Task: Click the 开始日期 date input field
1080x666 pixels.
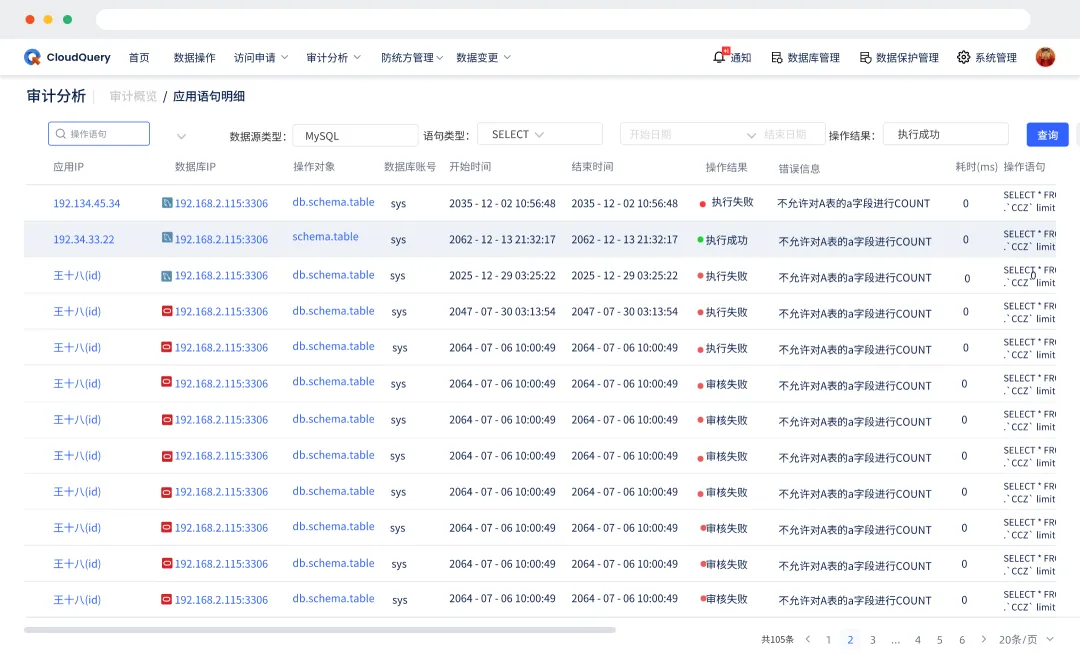Action: (x=661, y=133)
